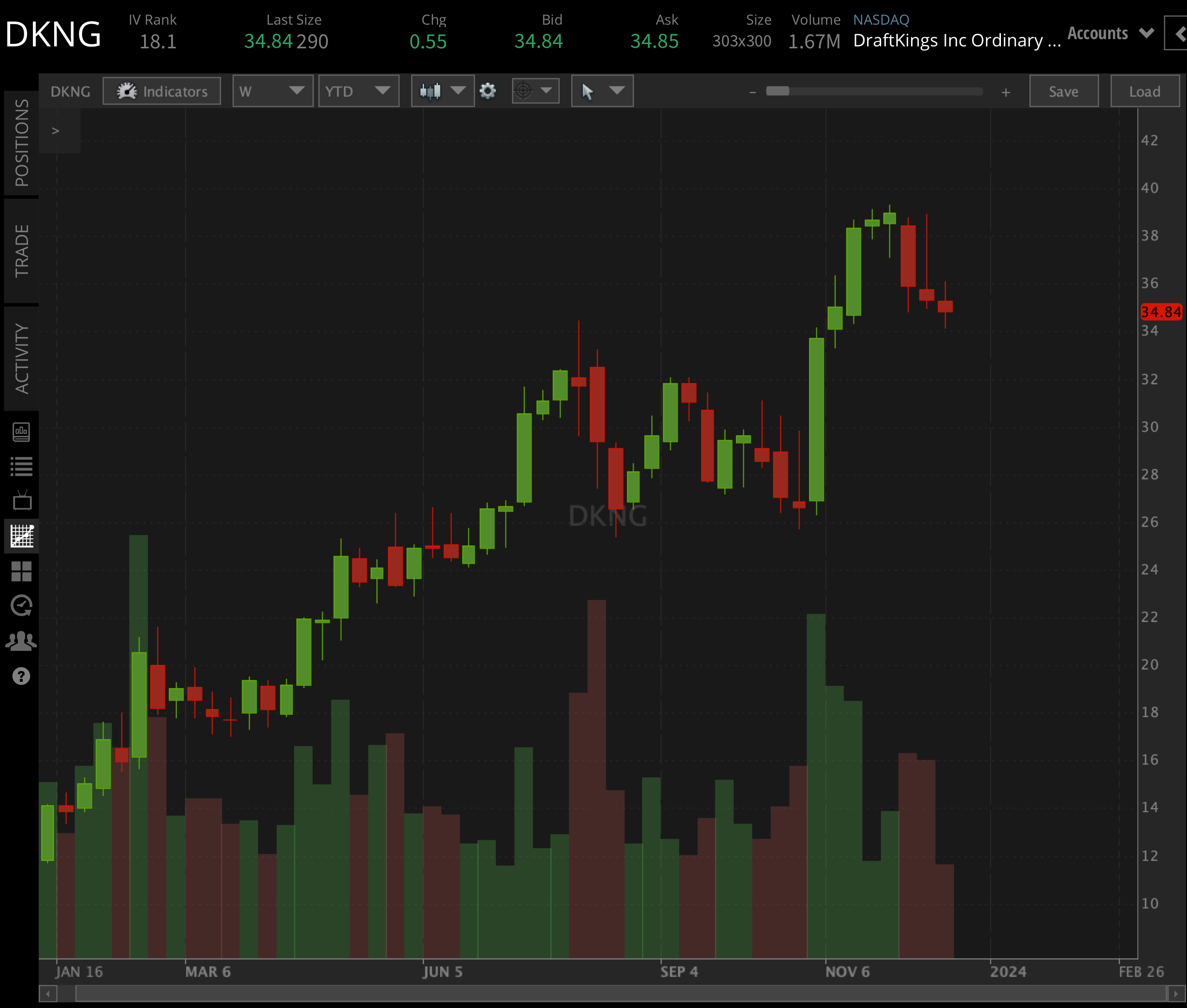Click the zoom slider handle in toolbar
1187x1008 pixels.
(777, 91)
